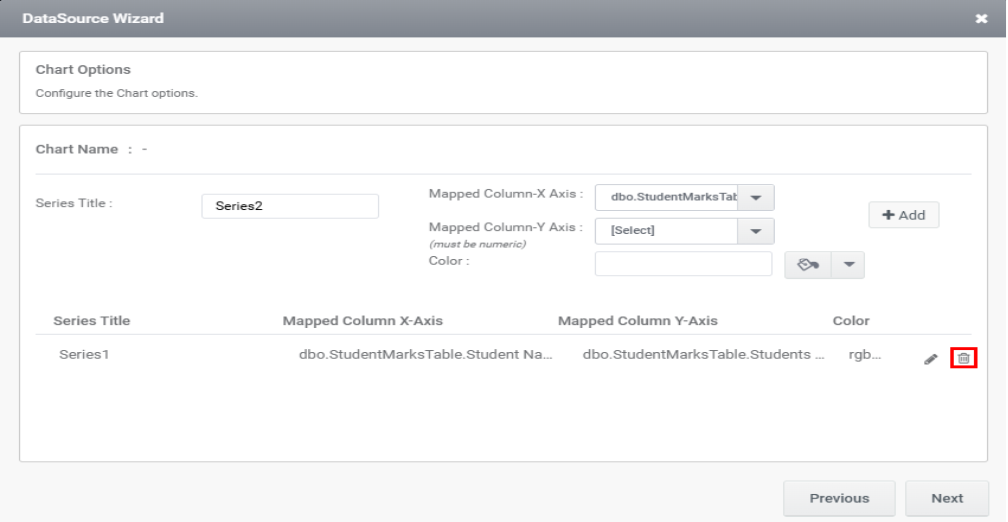The image size is (1008, 522).
Task: Click the rgb color value of Series1
Action: pyautogui.click(x=864, y=354)
